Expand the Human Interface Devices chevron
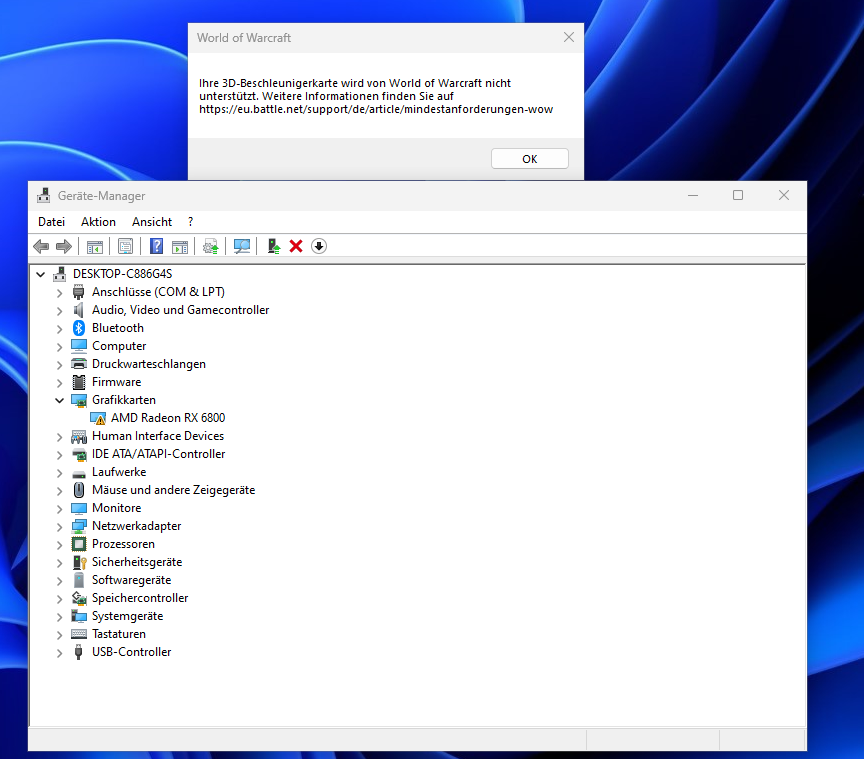The image size is (864, 759). (x=60, y=437)
